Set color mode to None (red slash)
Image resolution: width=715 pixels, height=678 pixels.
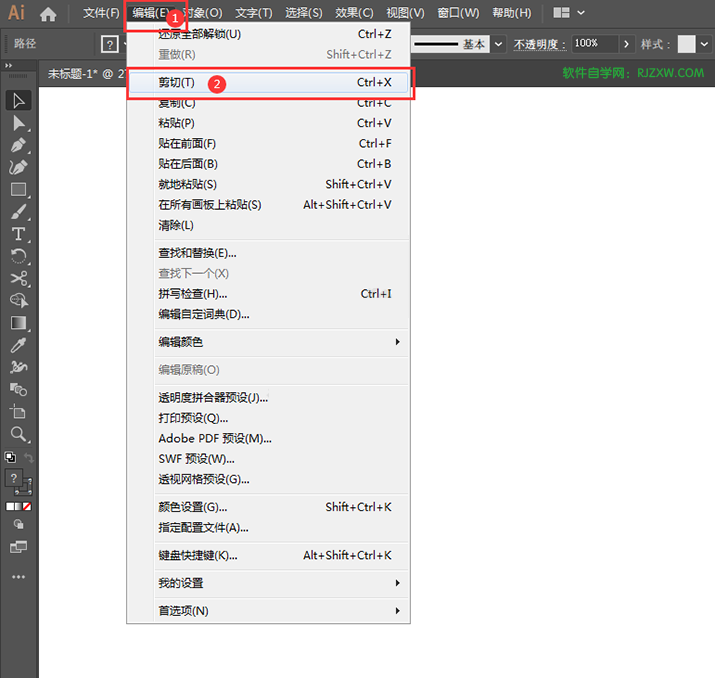[x=27, y=507]
